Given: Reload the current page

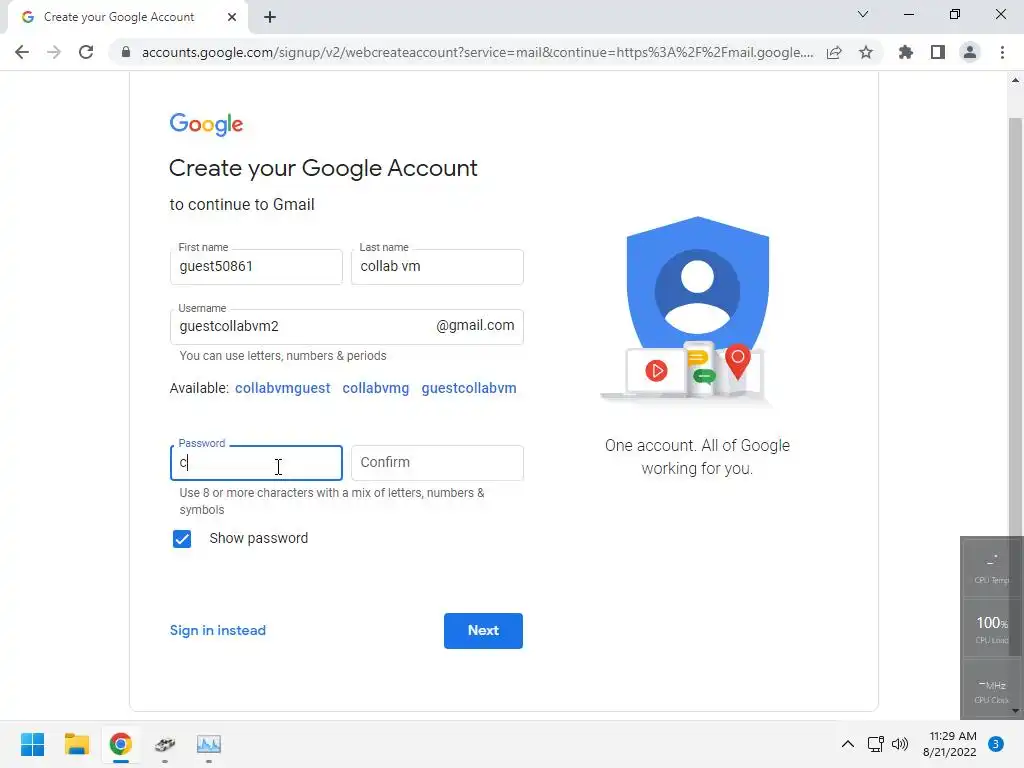Looking at the screenshot, I should pos(86,52).
